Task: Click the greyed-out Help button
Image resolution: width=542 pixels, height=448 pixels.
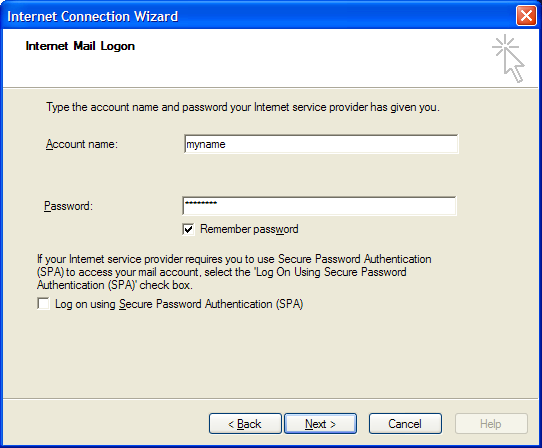Action: pos(491,423)
